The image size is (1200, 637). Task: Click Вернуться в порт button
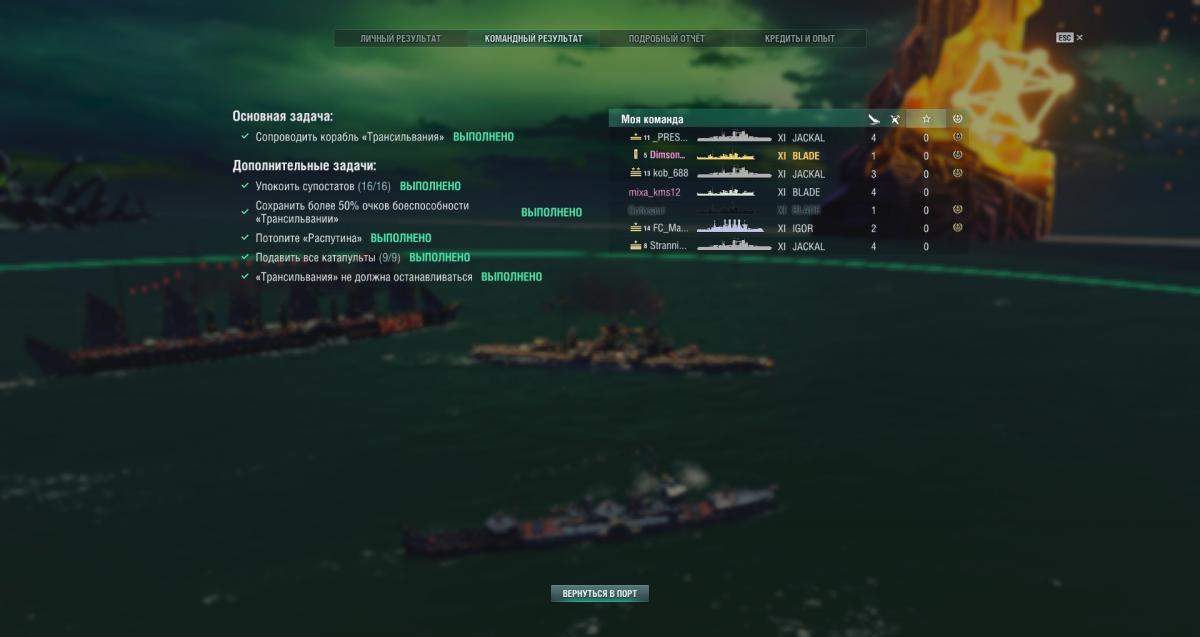(x=600, y=593)
